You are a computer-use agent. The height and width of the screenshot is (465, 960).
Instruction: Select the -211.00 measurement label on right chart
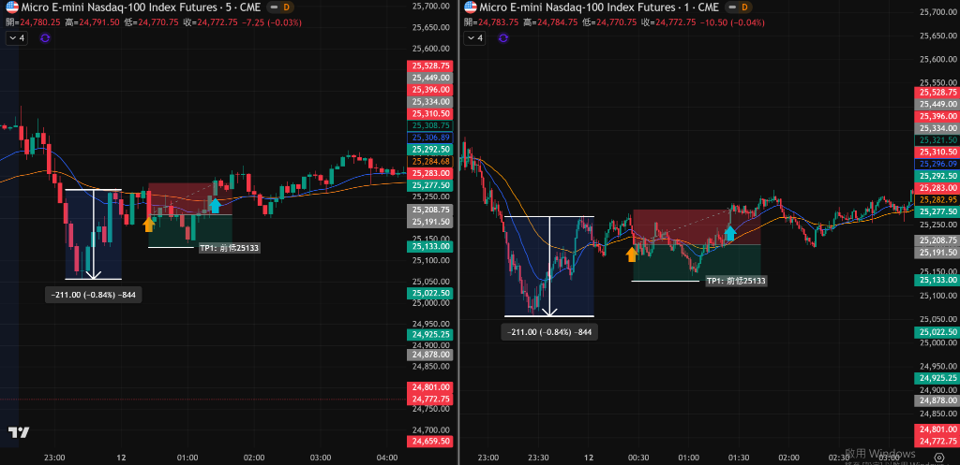[x=549, y=332]
